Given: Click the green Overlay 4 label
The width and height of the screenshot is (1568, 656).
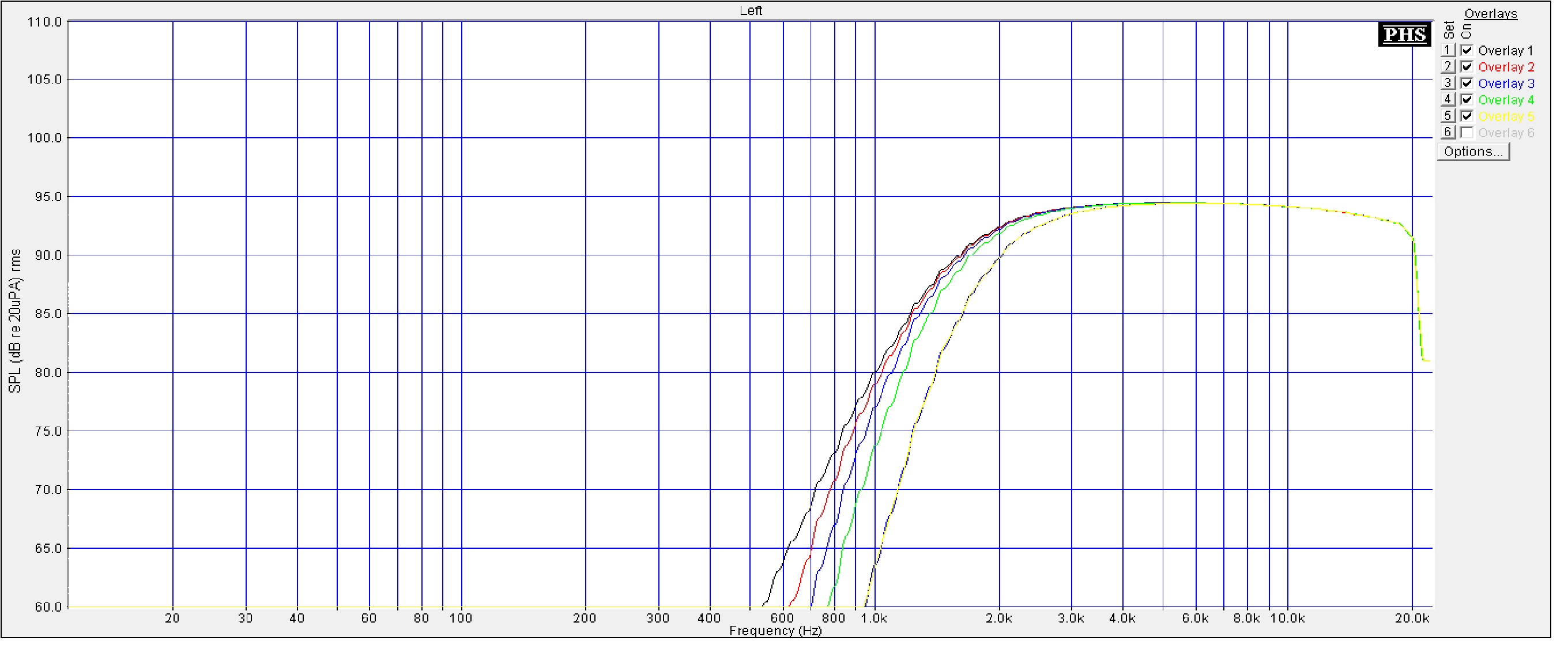Looking at the screenshot, I should 1506,100.
